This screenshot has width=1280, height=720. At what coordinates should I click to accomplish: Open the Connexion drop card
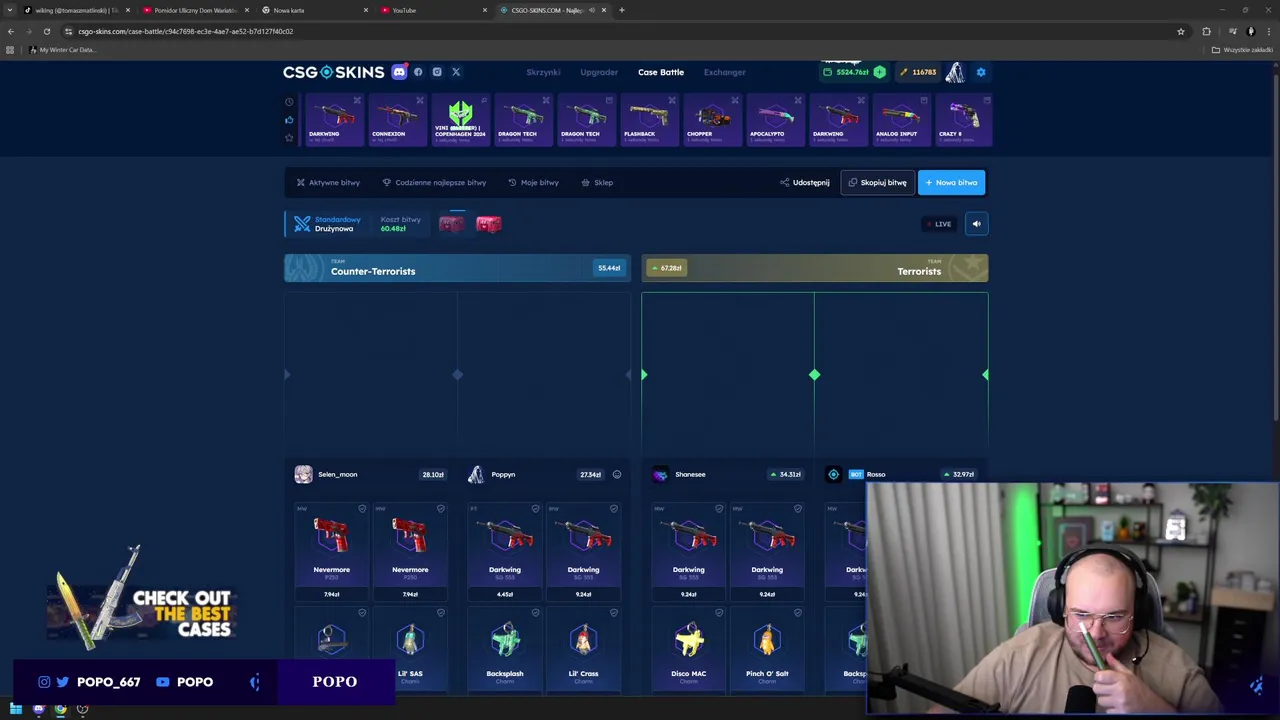(x=397, y=120)
